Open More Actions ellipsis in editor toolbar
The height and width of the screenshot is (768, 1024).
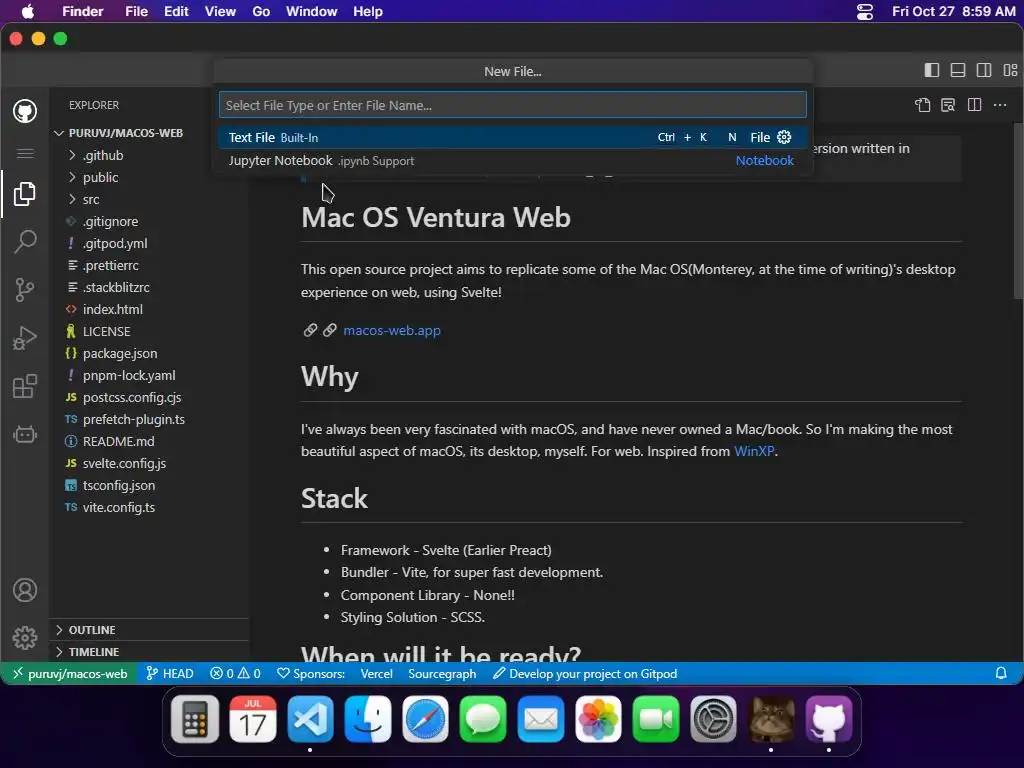(1000, 105)
